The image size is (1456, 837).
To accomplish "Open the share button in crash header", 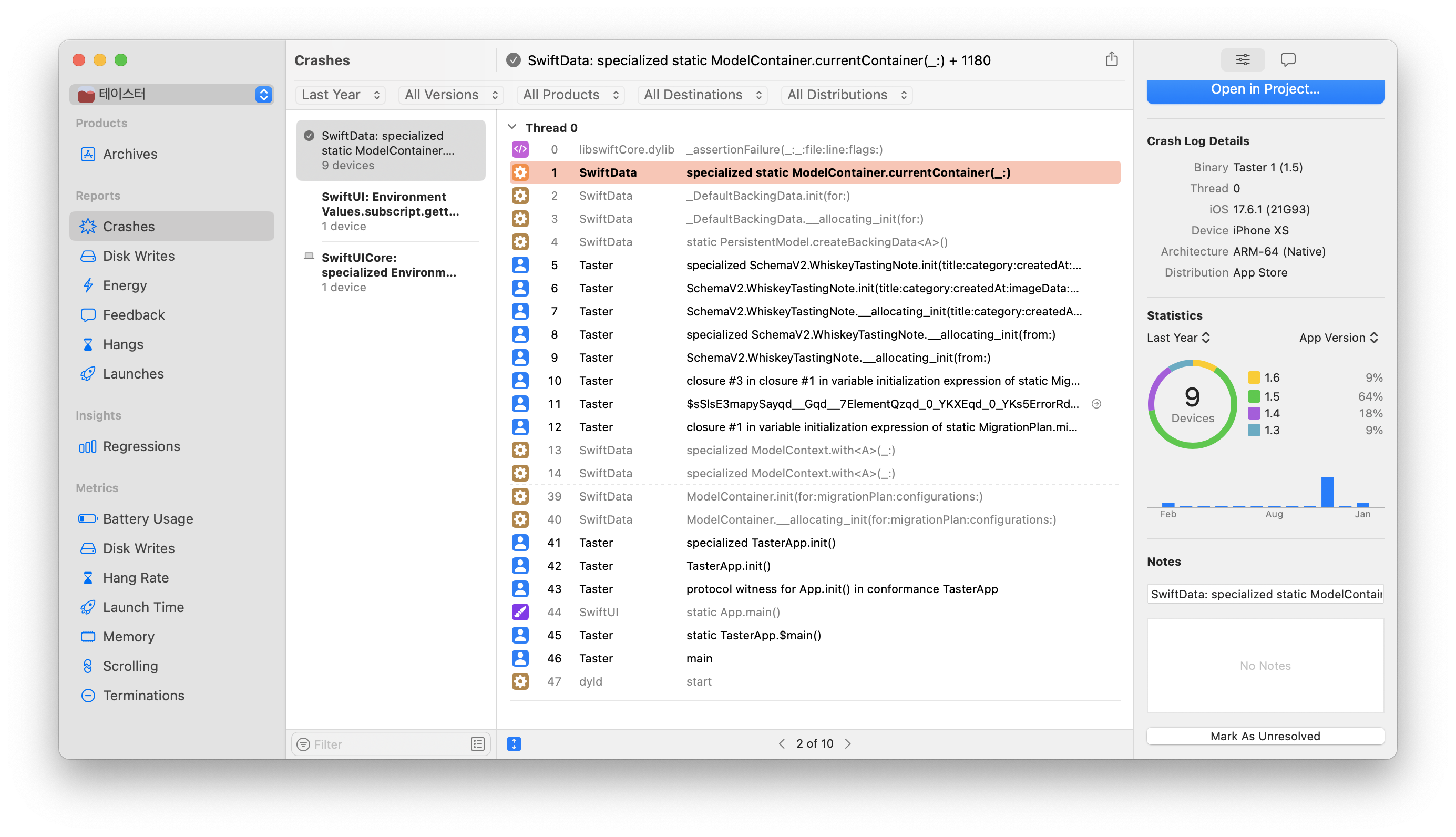I will (x=1111, y=60).
